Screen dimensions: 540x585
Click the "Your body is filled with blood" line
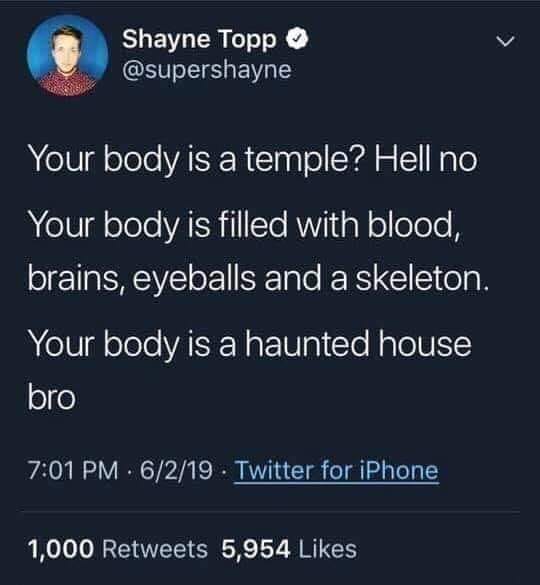click(244, 225)
